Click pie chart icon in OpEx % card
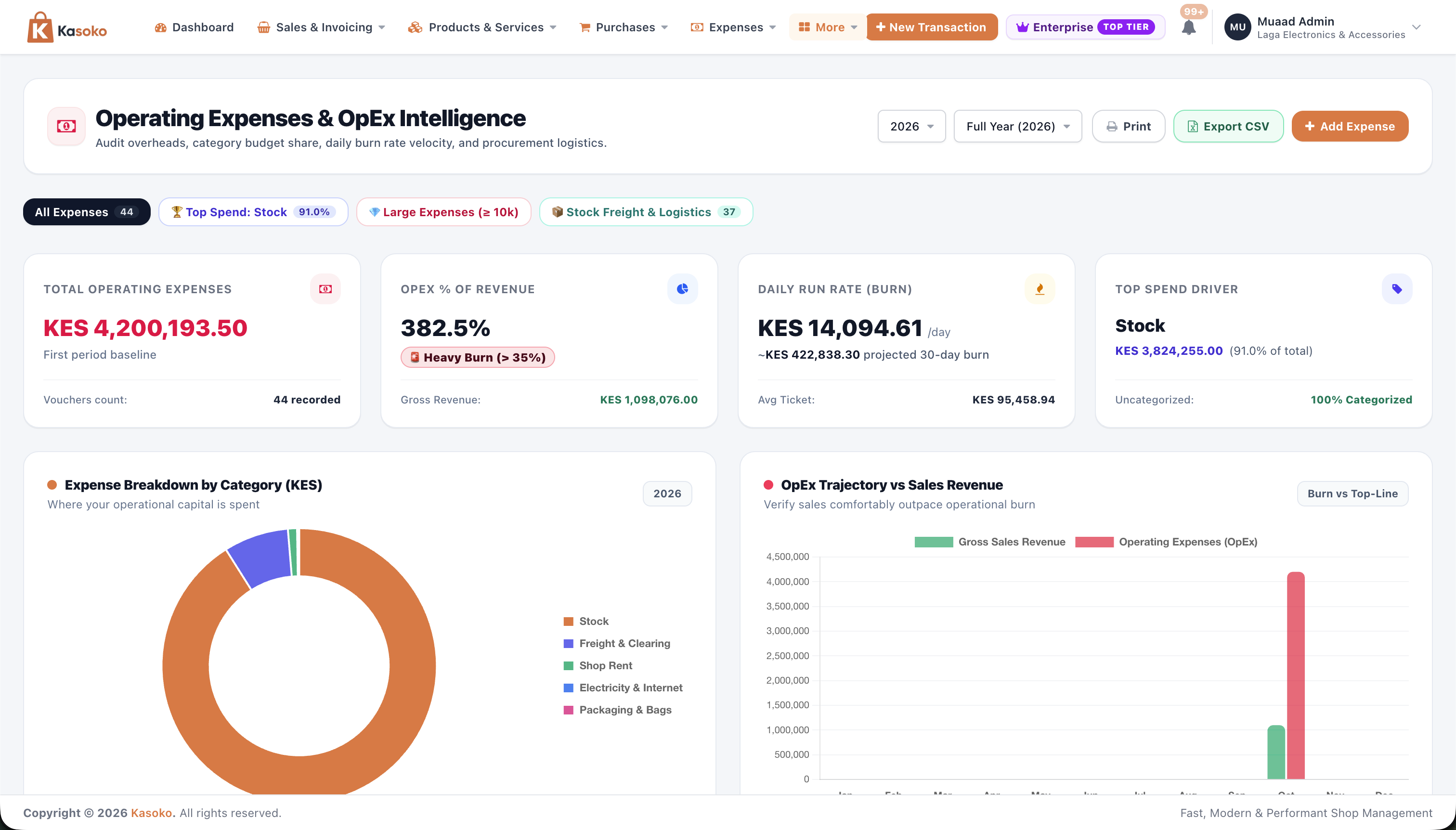The height and width of the screenshot is (830, 1456). pos(682,289)
